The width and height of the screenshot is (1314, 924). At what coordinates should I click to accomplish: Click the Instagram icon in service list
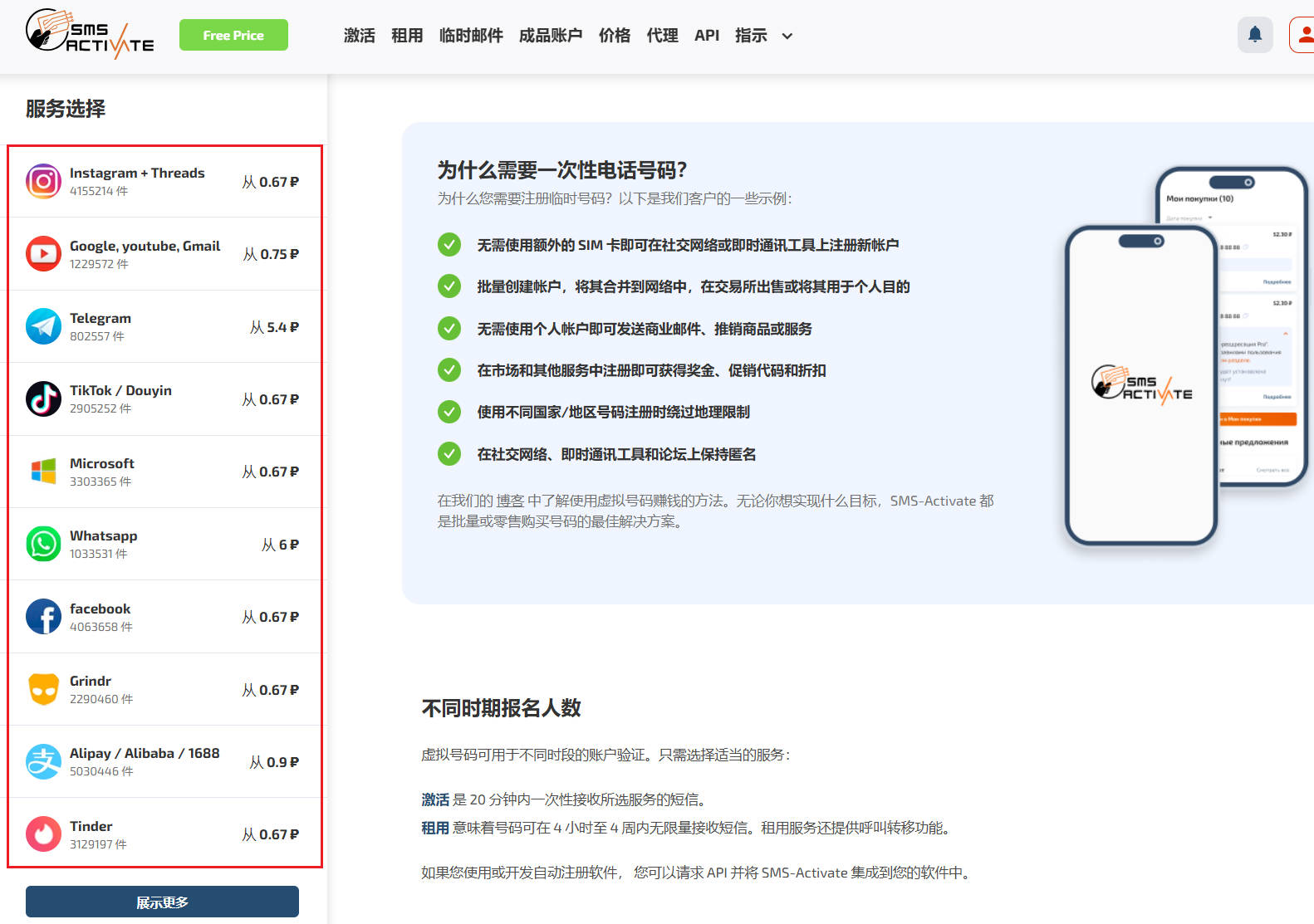point(43,181)
